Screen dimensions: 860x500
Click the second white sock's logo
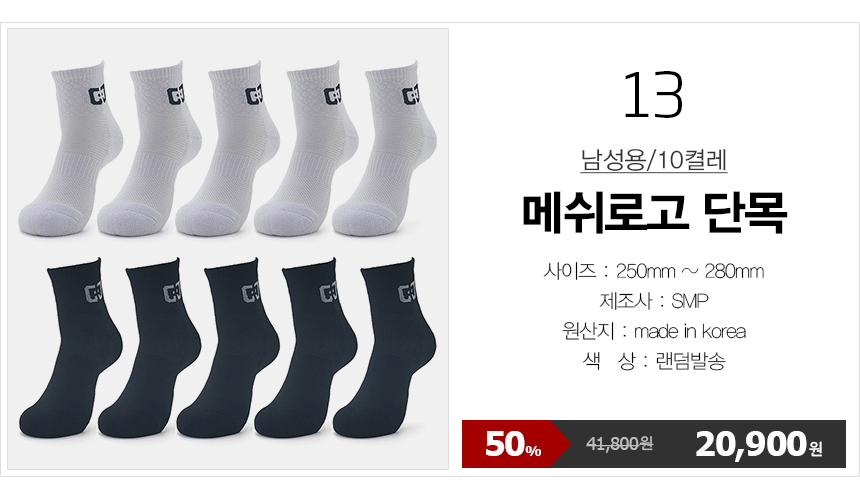176,95
